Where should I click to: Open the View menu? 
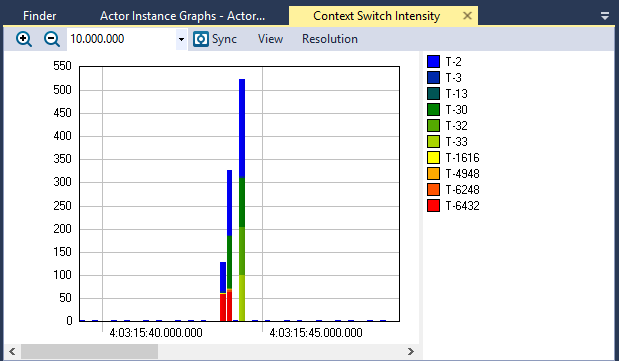coord(270,39)
